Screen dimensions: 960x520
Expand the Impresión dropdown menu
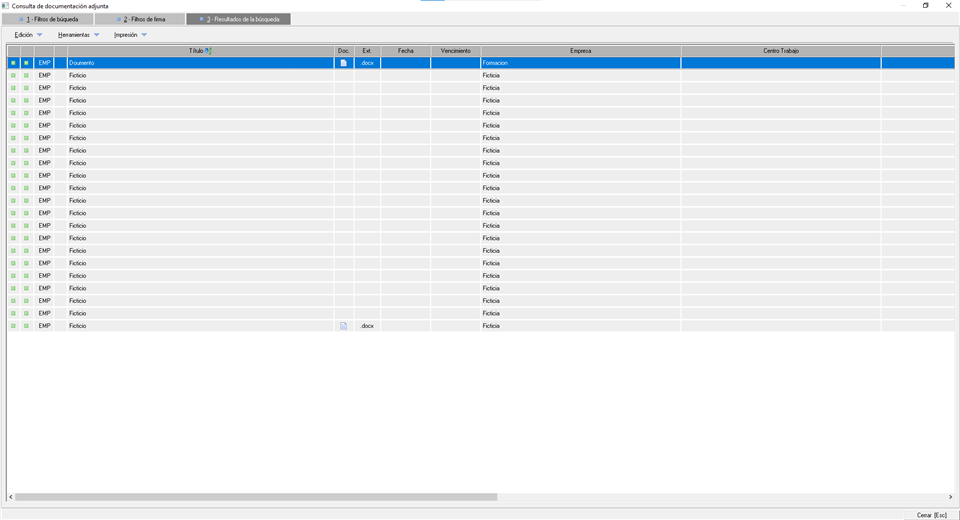[x=130, y=35]
